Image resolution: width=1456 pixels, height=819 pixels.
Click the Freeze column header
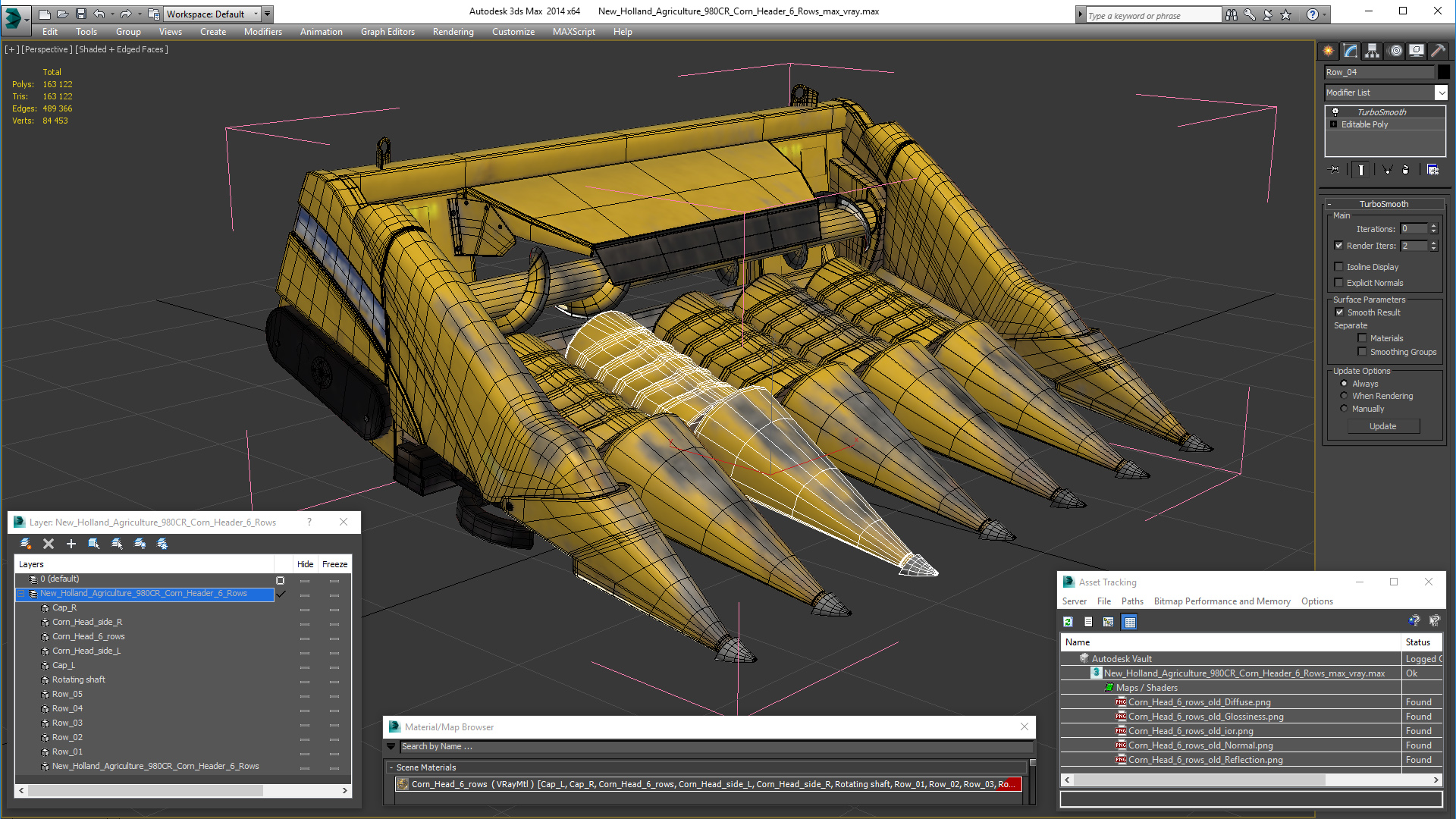pos(334,564)
